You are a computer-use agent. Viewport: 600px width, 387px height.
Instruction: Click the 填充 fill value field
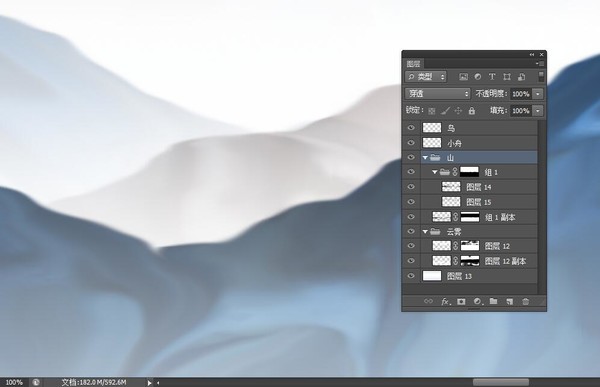(x=521, y=111)
